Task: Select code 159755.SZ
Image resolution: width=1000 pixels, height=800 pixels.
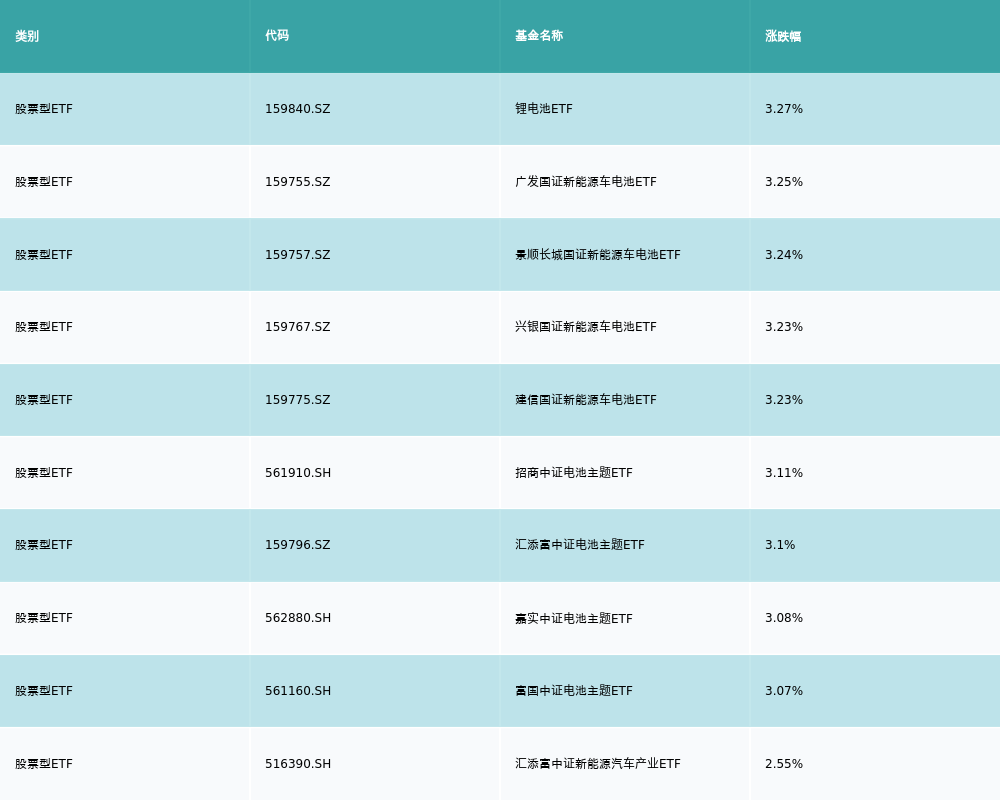Action: [298, 182]
